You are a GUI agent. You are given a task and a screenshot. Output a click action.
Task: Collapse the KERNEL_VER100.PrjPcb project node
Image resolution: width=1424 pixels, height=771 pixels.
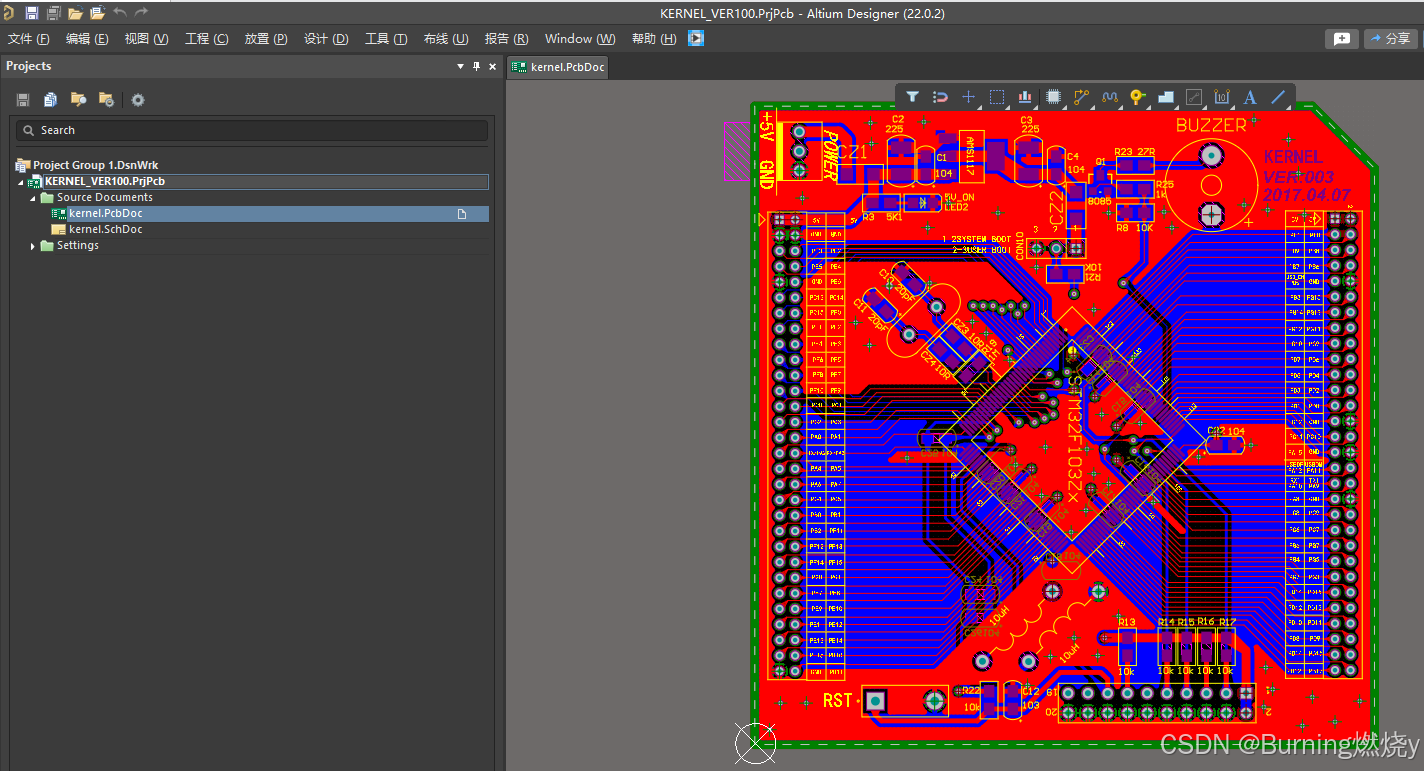[21, 182]
